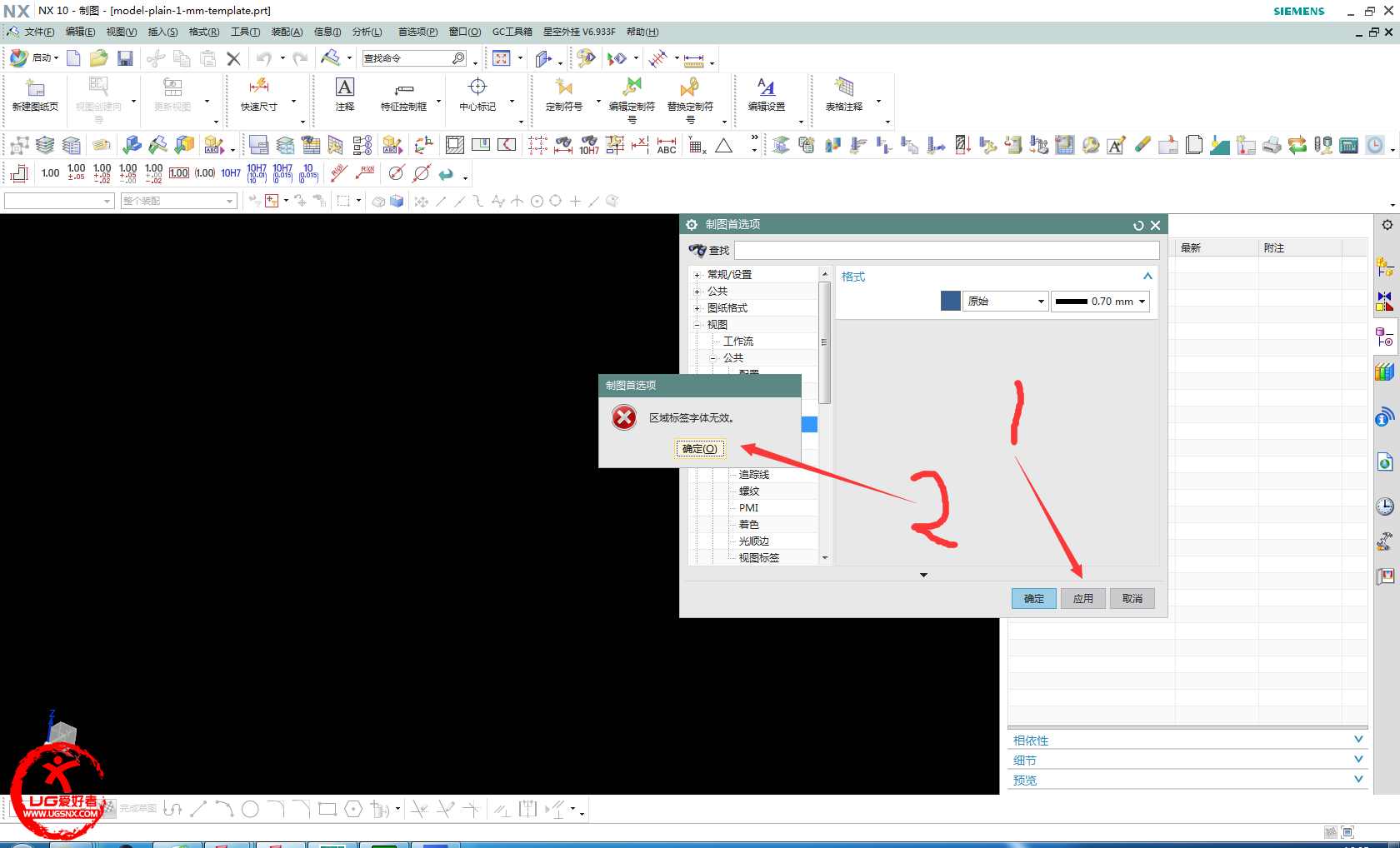Open the 插入(S) menu
Viewport: 1400px width, 848px height.
click(162, 32)
